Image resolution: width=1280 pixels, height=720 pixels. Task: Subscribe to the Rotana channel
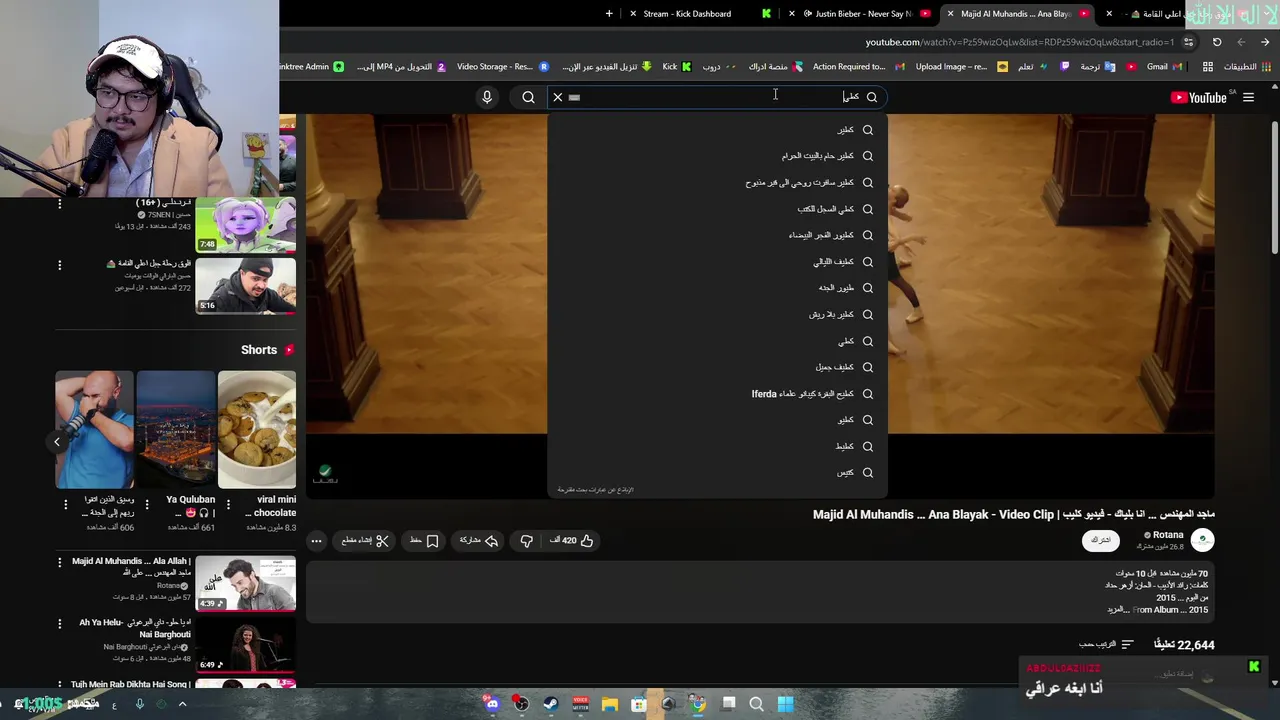(x=1100, y=540)
